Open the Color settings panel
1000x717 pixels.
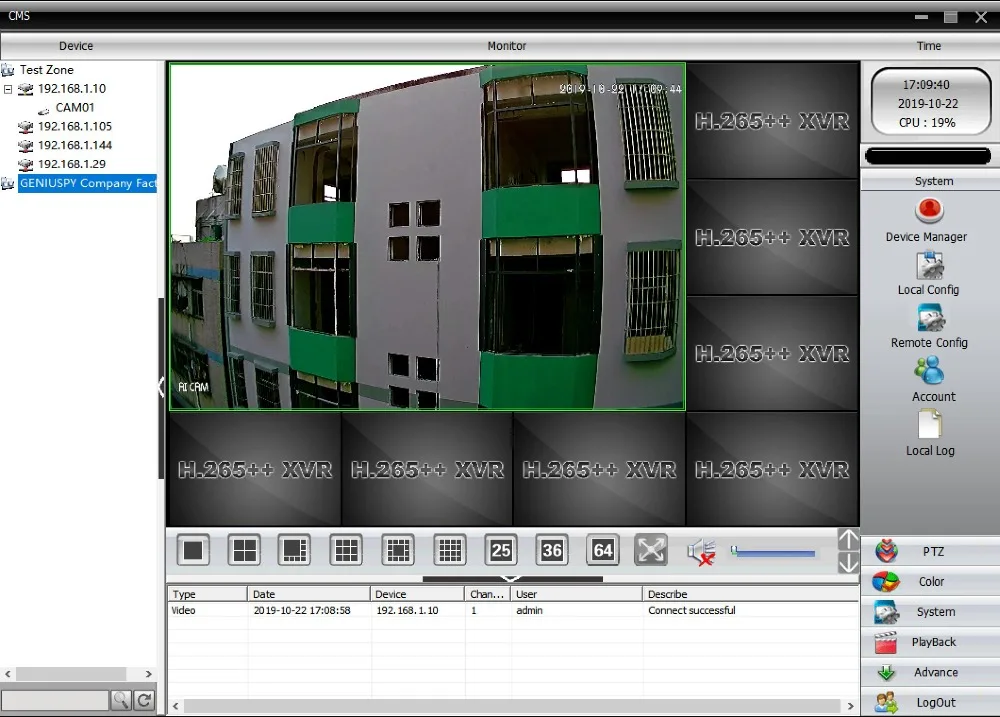930,581
